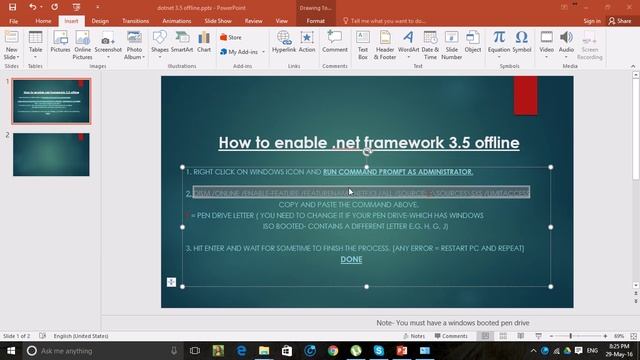Open the Shapes gallery
Viewport: 640px width, 360px height.
160,43
